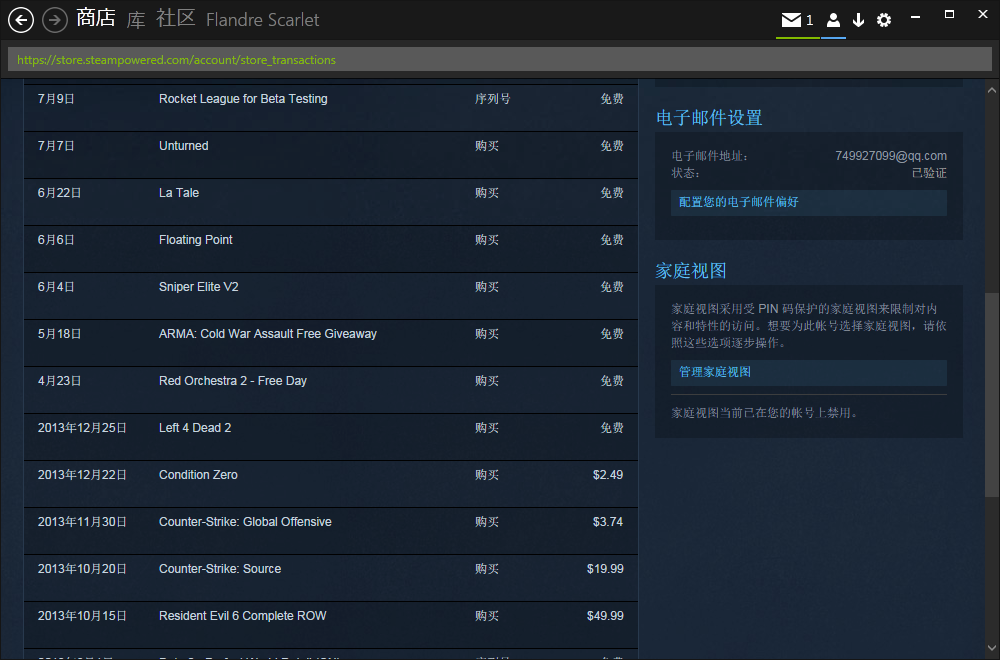This screenshot has width=1000, height=660.
Task: Select Counter-Strike: Source transaction
Action: coord(331,578)
